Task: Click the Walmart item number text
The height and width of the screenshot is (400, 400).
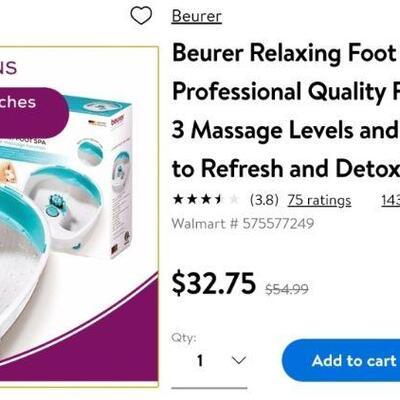Action: click(x=243, y=223)
